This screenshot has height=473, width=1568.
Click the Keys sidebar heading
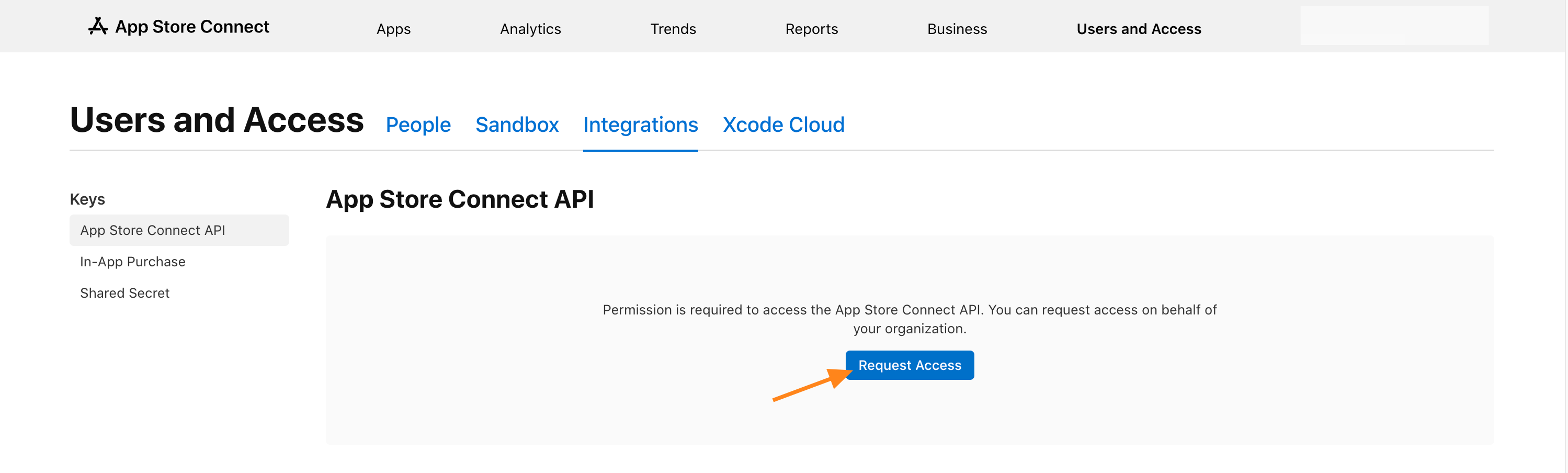coord(87,199)
